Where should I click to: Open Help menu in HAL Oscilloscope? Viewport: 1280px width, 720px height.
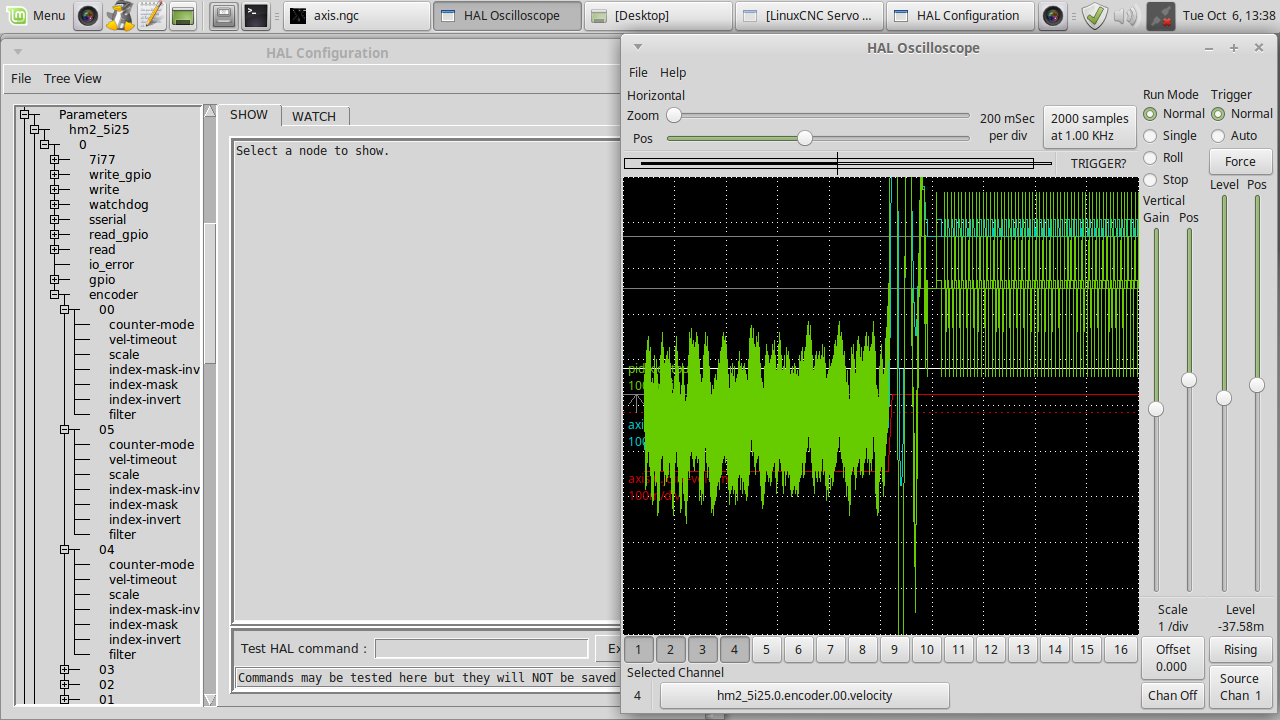pyautogui.click(x=673, y=72)
